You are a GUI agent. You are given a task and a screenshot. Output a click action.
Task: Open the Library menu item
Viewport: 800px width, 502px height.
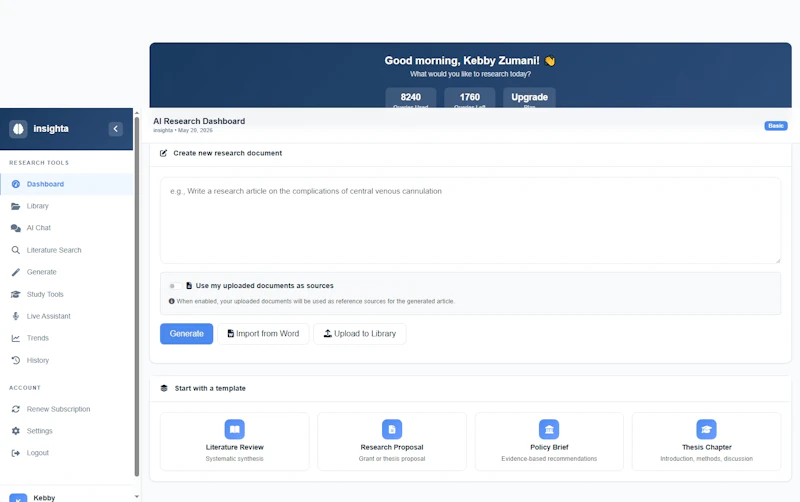tap(66, 206)
